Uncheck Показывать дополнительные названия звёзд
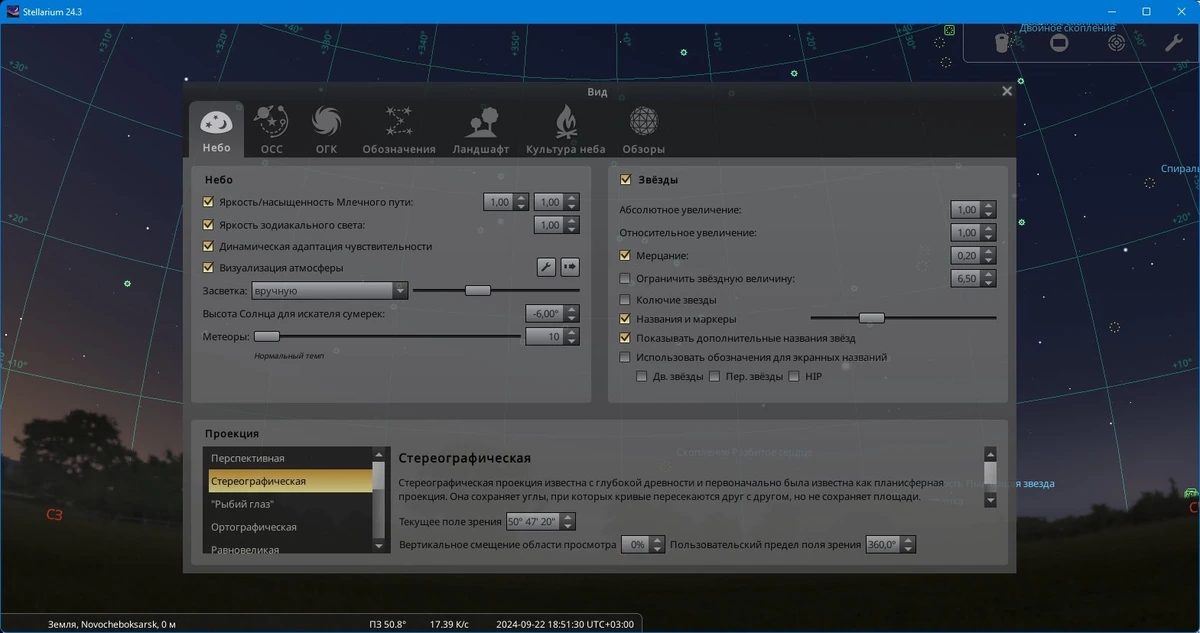The image size is (1200, 633). point(626,338)
